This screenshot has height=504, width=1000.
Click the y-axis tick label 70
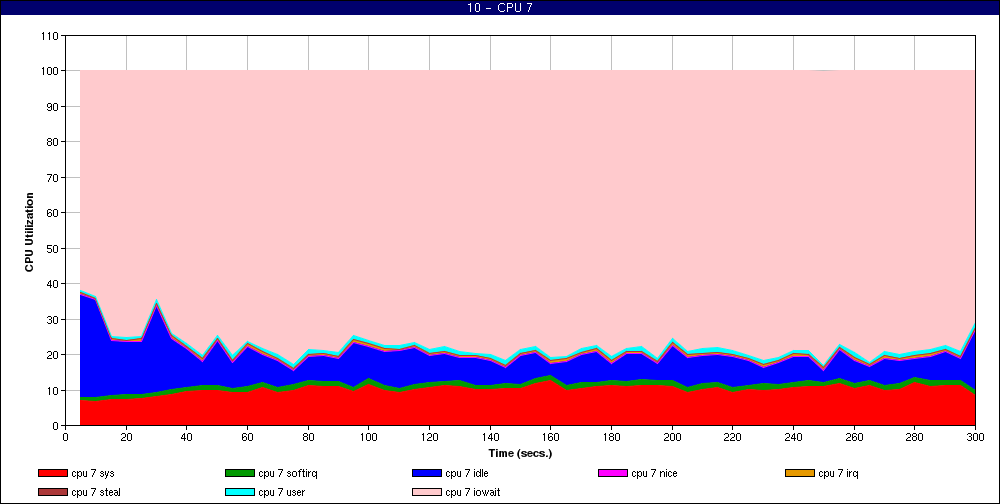pos(53,178)
